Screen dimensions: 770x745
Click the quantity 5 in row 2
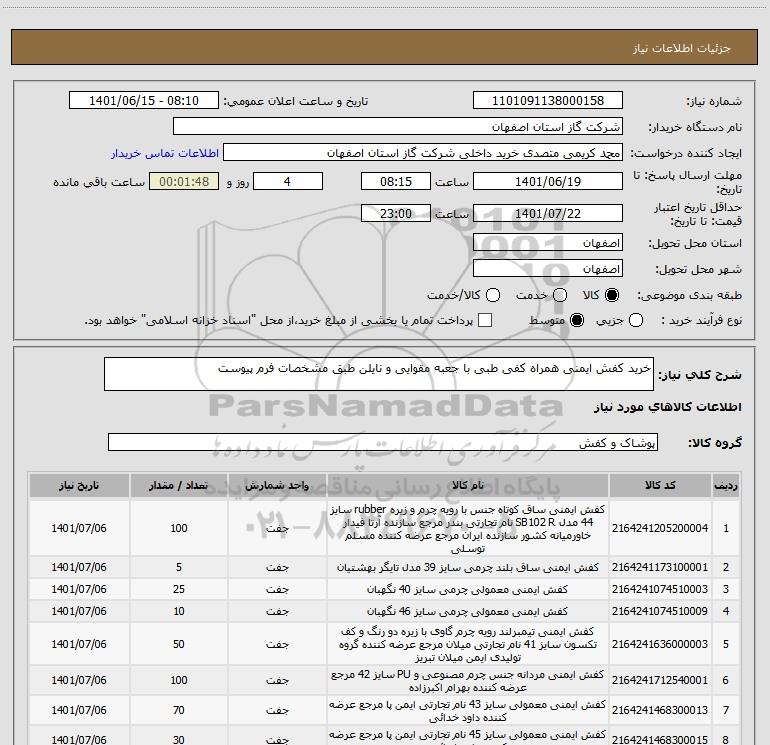click(179, 567)
